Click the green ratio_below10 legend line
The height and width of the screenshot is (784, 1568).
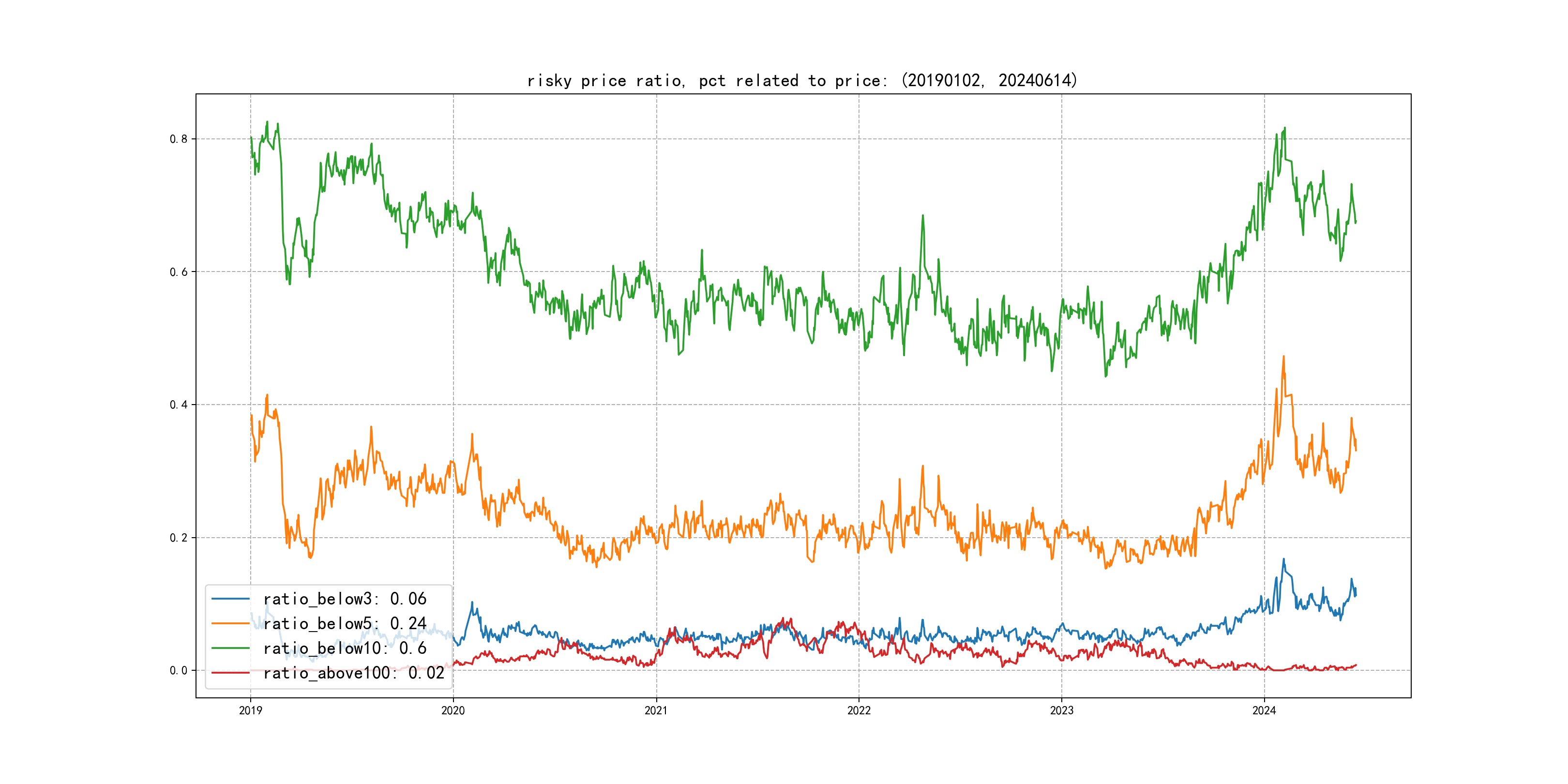(230, 648)
